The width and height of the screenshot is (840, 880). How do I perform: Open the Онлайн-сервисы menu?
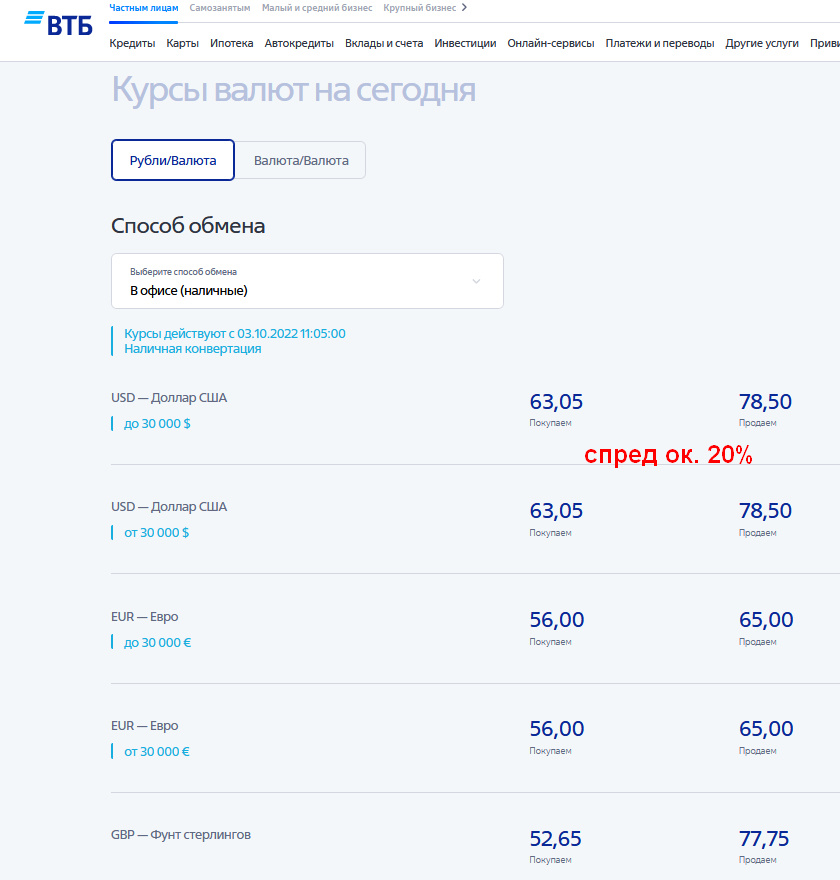tap(551, 43)
